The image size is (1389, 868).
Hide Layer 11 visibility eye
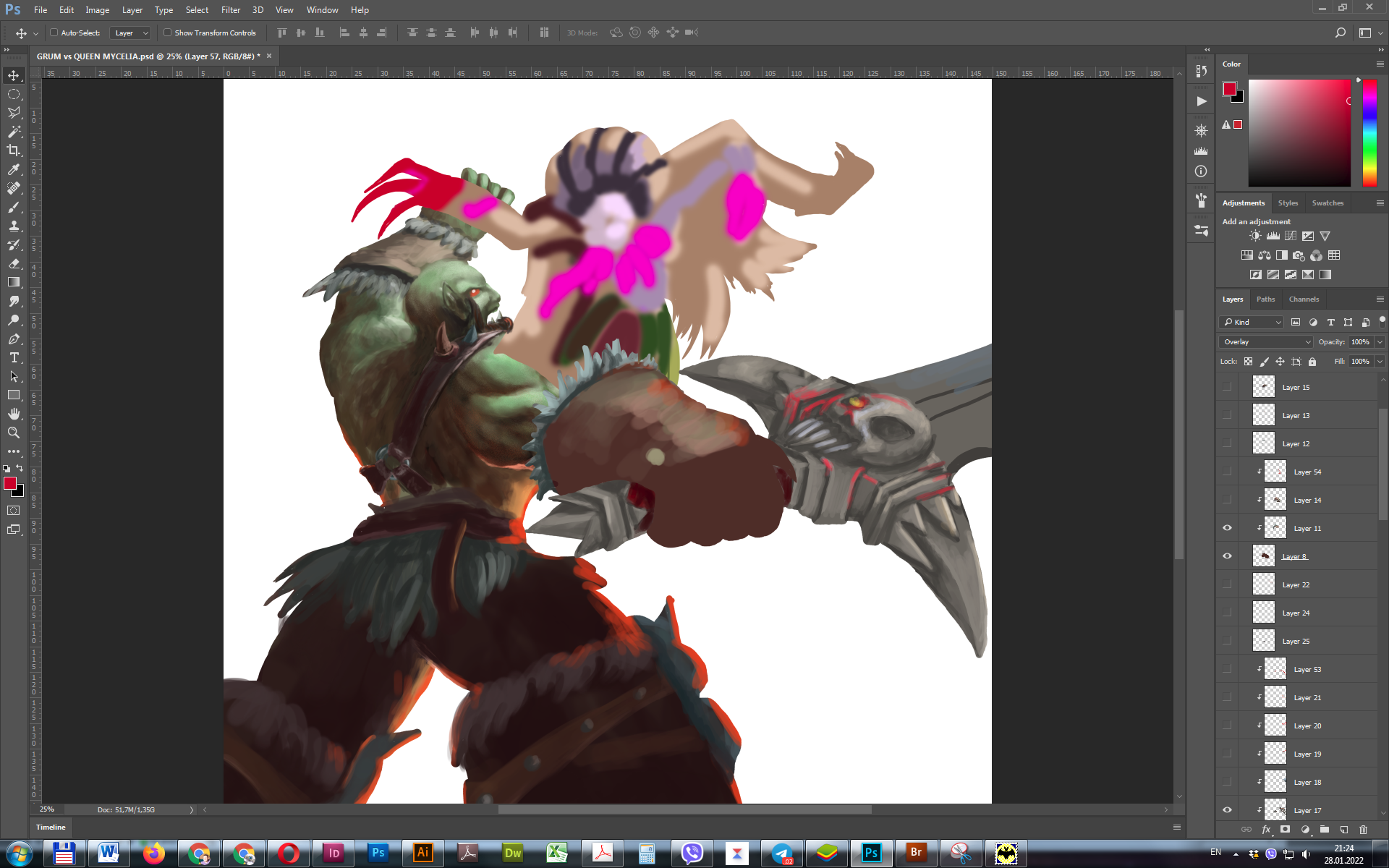pos(1227,528)
